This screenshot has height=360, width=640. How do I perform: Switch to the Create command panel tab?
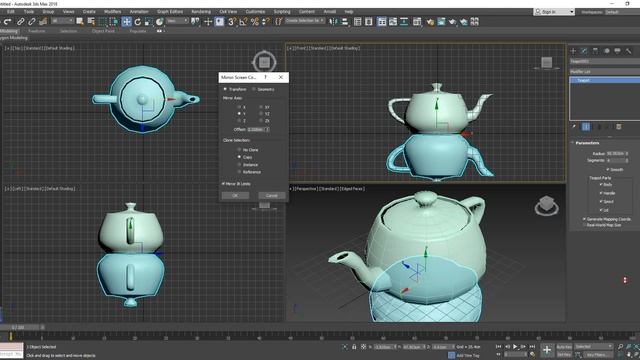tap(573, 51)
